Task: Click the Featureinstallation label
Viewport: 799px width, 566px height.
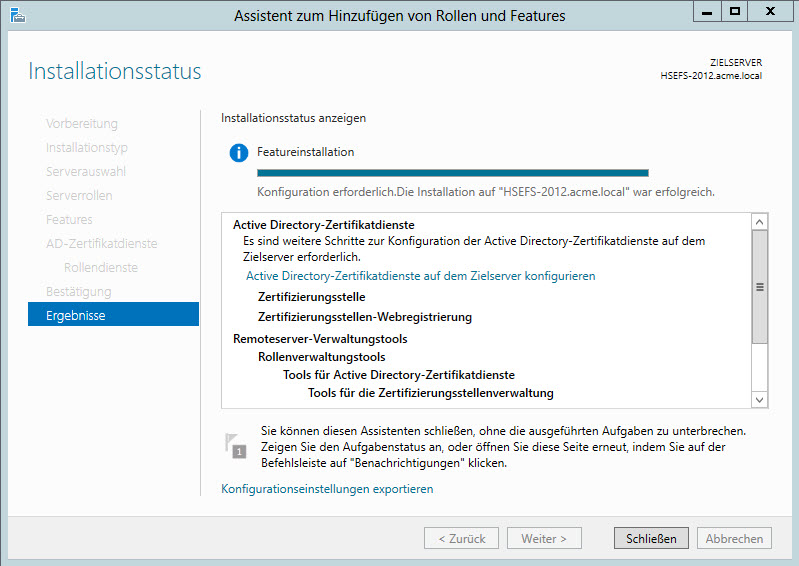Action: [x=305, y=152]
